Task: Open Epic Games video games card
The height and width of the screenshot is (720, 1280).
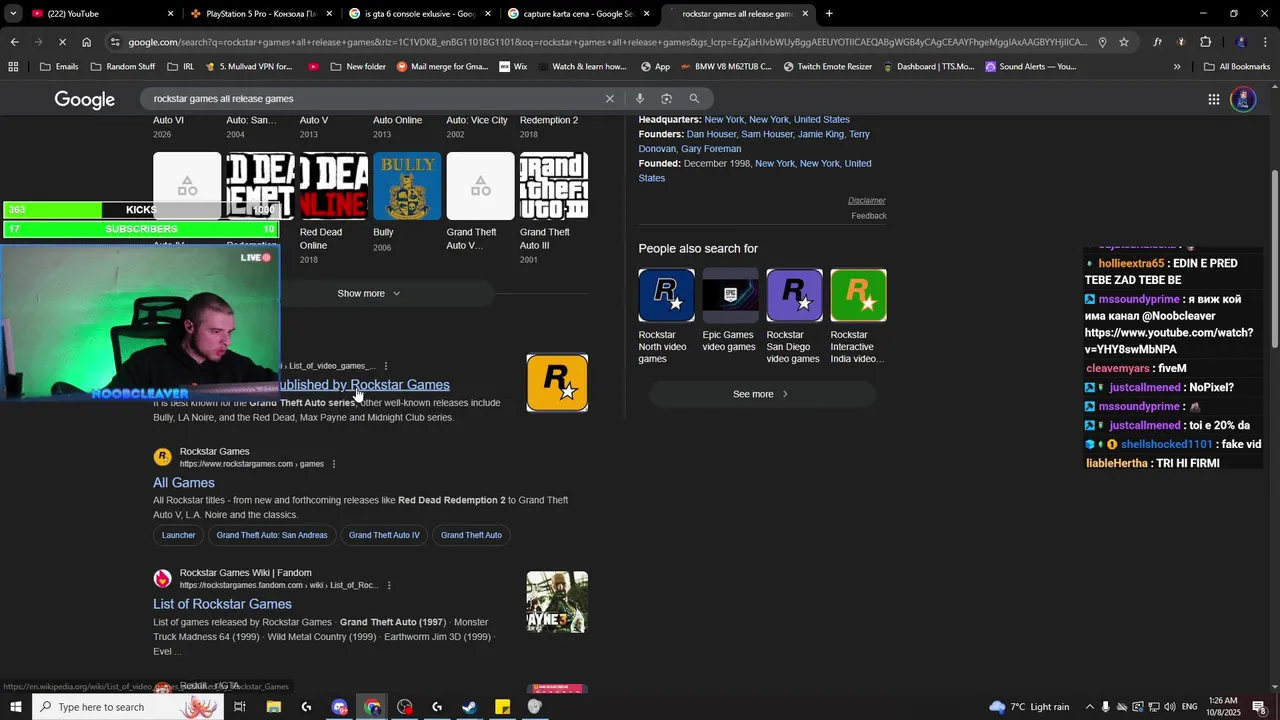Action: tap(730, 311)
